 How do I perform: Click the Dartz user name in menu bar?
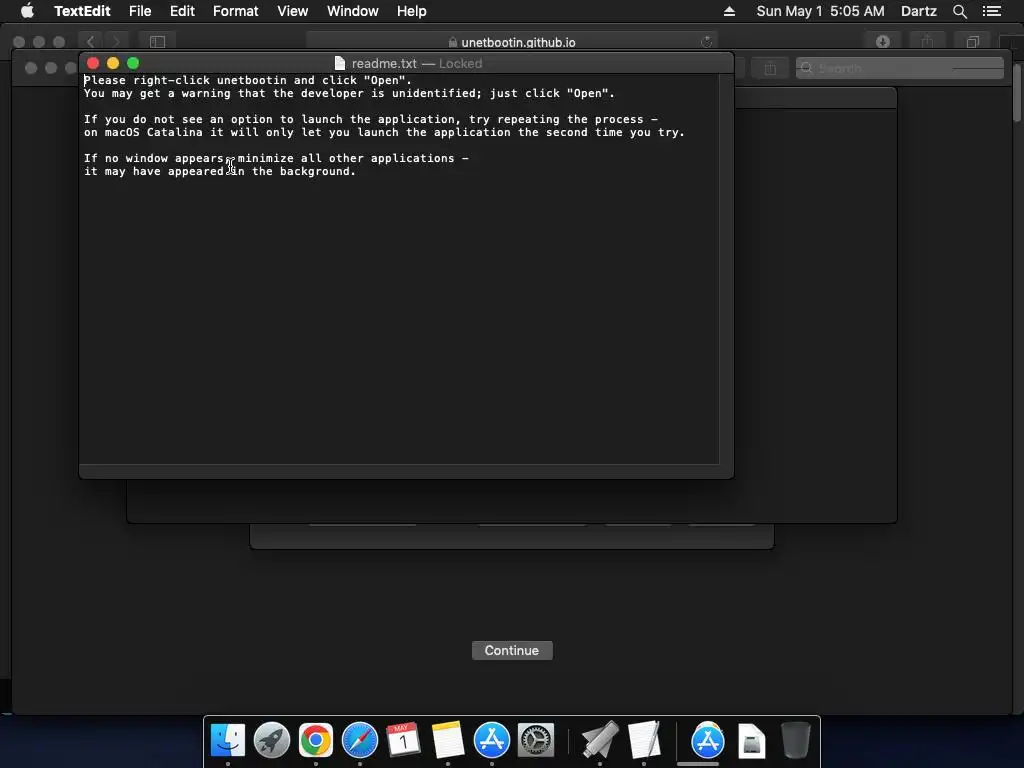click(x=919, y=11)
